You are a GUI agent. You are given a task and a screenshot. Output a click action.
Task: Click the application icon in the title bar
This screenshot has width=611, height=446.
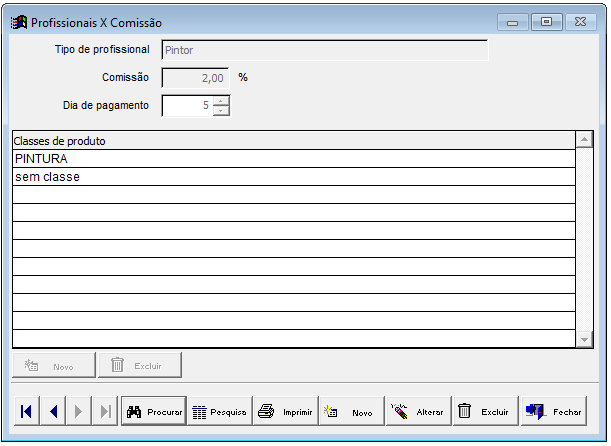pyautogui.click(x=19, y=23)
